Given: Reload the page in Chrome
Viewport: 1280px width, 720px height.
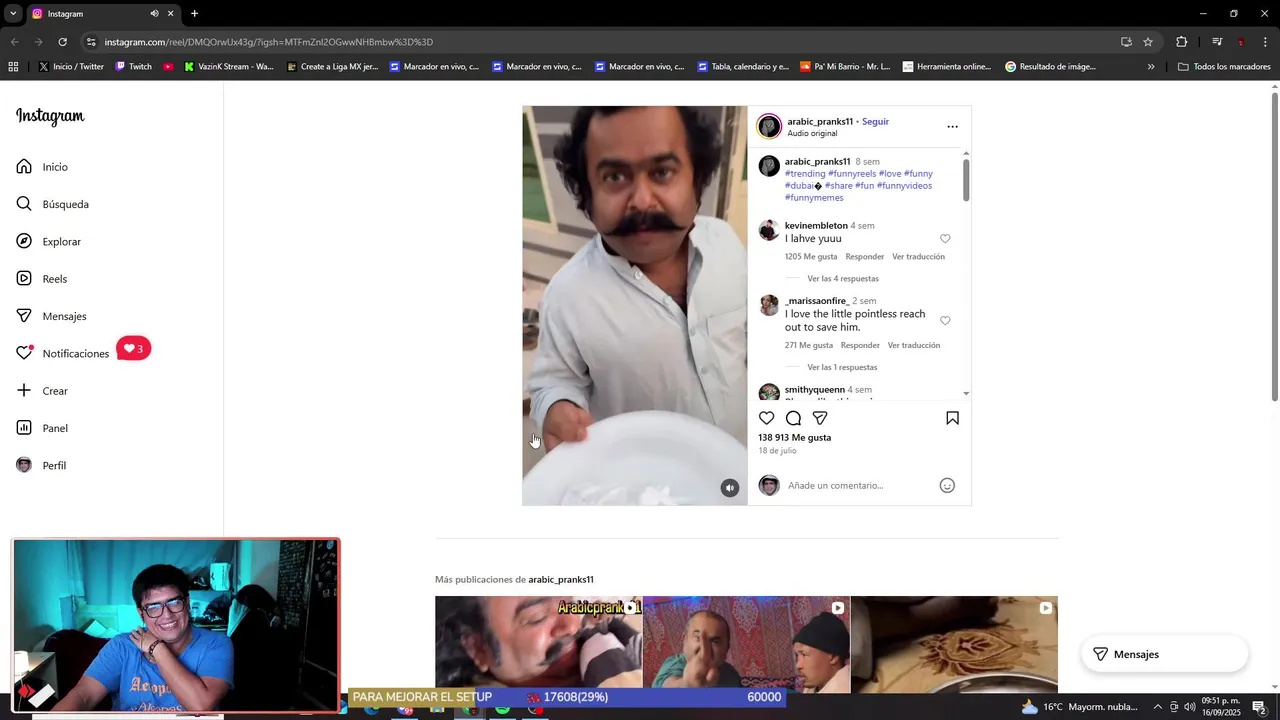Looking at the screenshot, I should tap(62, 42).
